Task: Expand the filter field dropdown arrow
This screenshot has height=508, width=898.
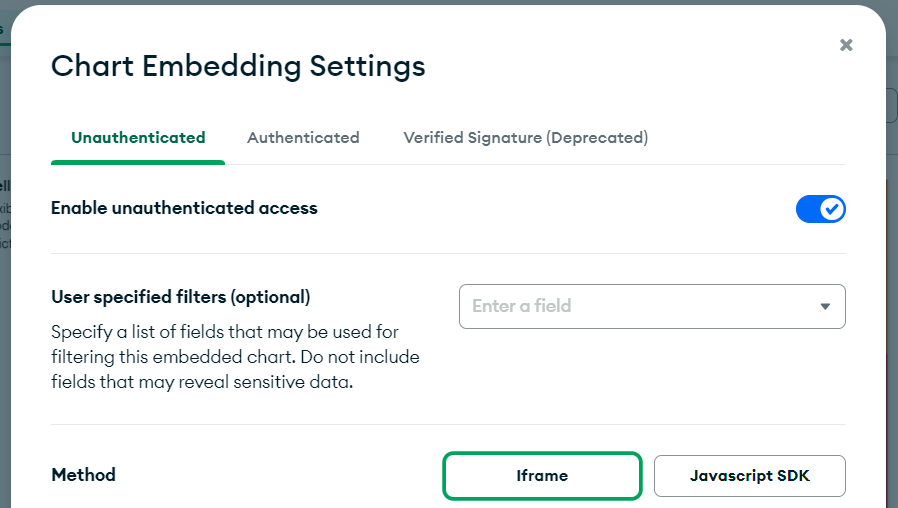Action: 825,306
